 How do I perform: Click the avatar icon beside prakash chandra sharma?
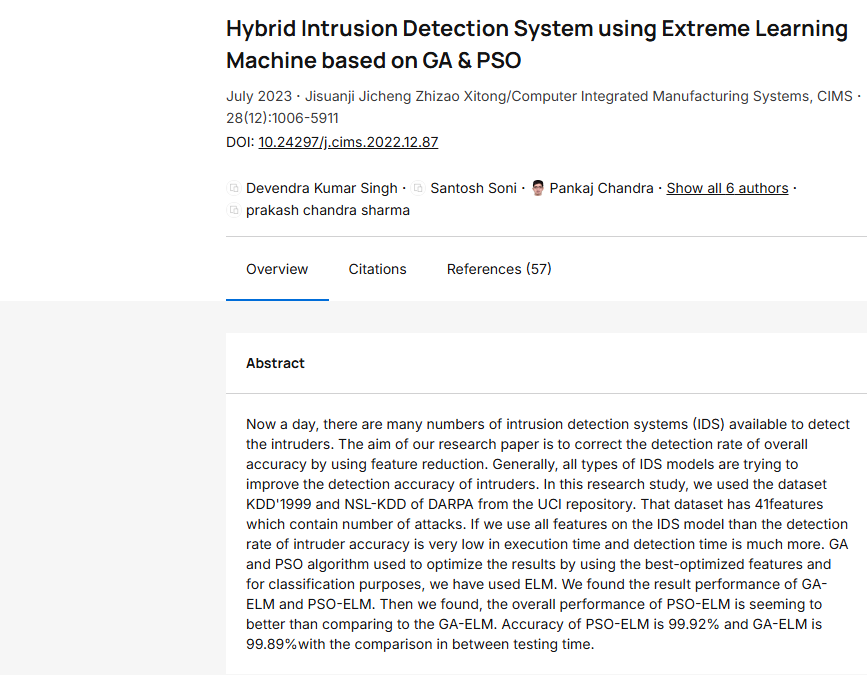tap(234, 210)
